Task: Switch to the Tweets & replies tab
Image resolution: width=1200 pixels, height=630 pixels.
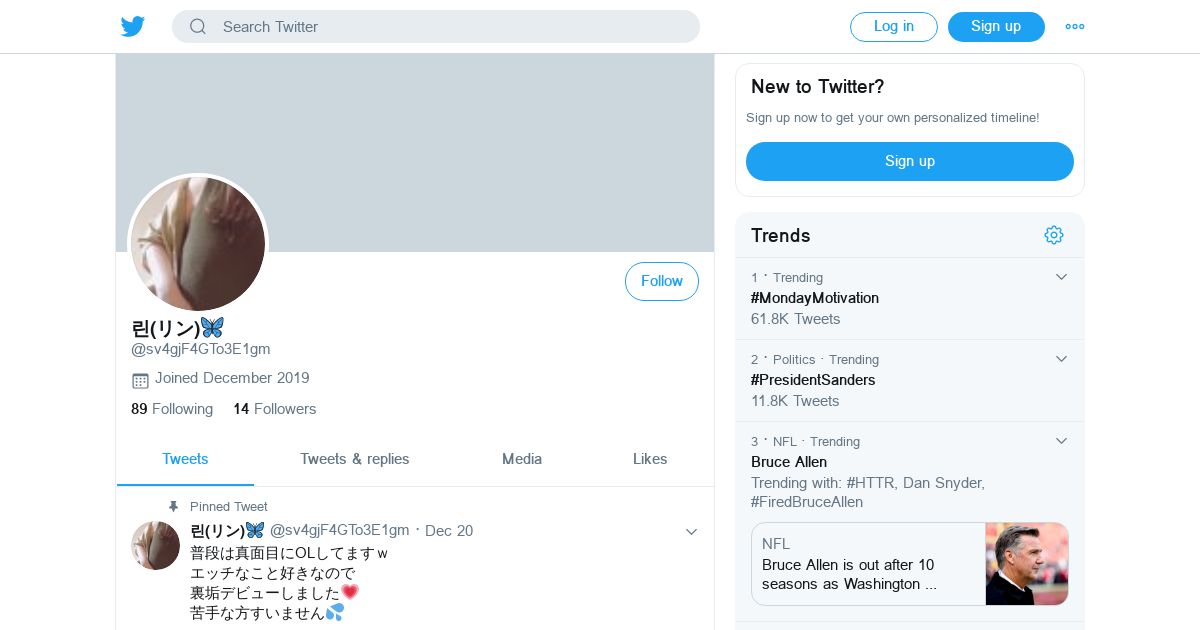Action: click(x=355, y=459)
